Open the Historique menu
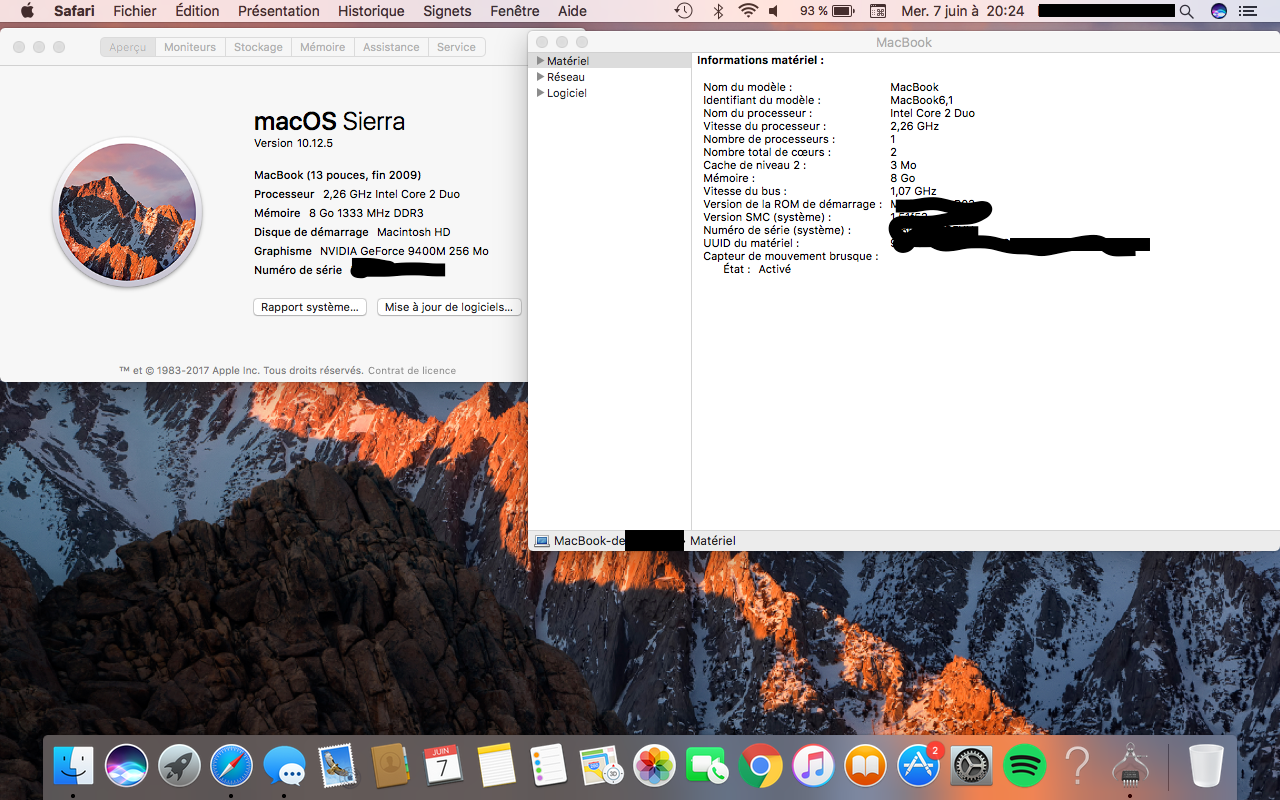Image resolution: width=1280 pixels, height=800 pixels. [371, 11]
